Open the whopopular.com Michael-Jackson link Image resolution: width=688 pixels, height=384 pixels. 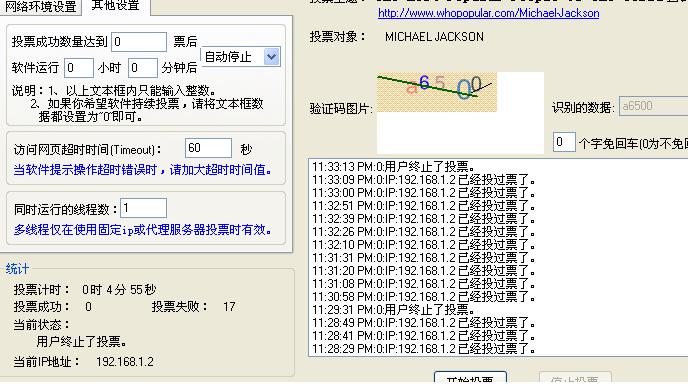click(488, 13)
